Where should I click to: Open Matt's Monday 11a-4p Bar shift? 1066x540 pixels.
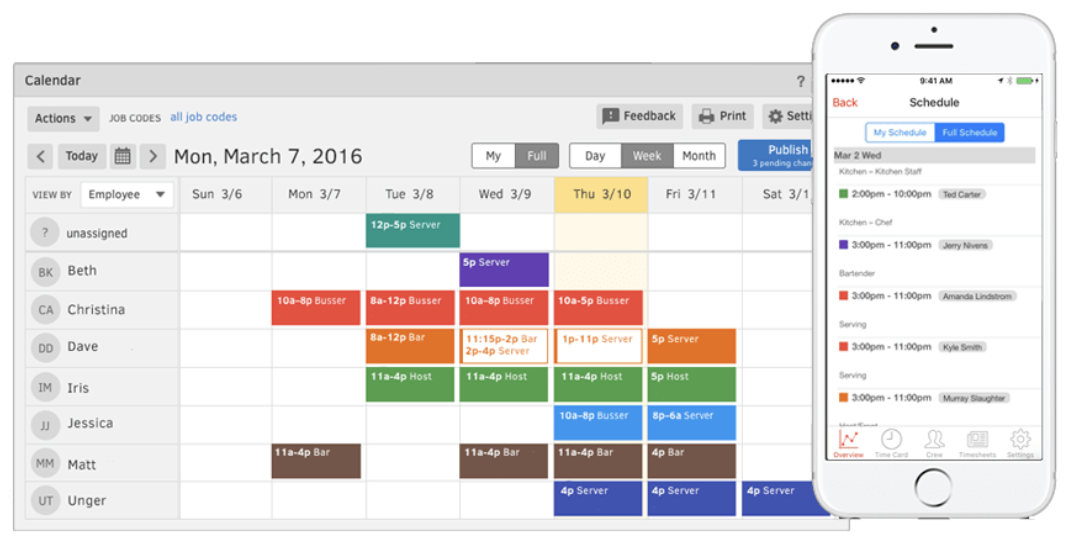(316, 461)
